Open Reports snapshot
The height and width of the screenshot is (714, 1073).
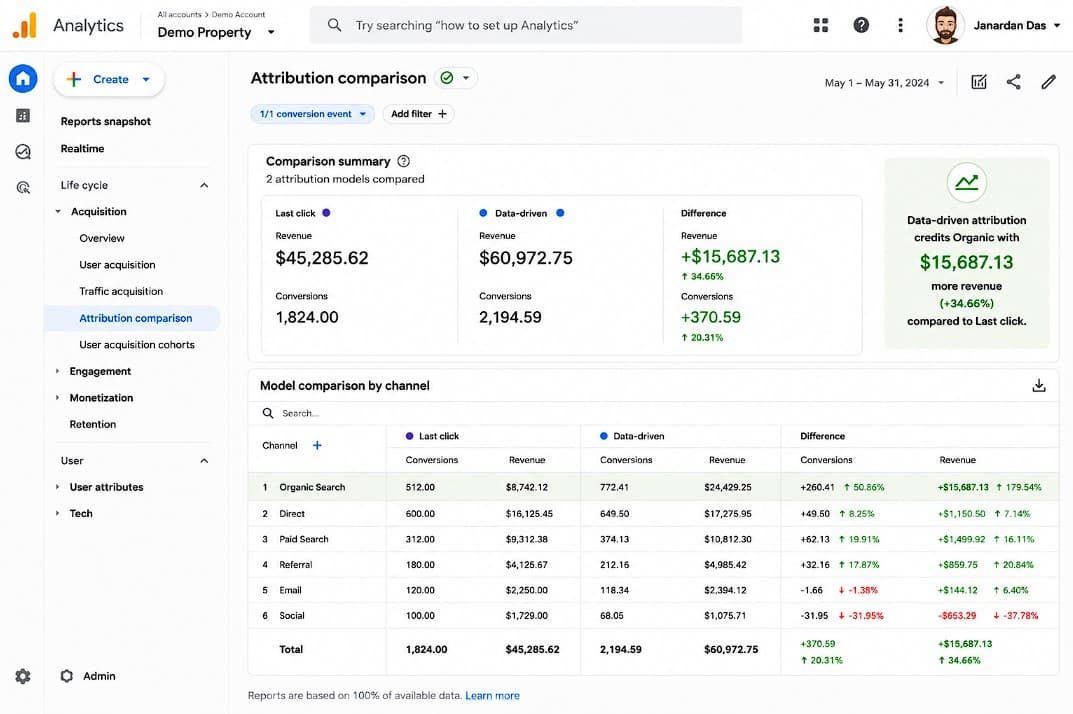(x=105, y=121)
